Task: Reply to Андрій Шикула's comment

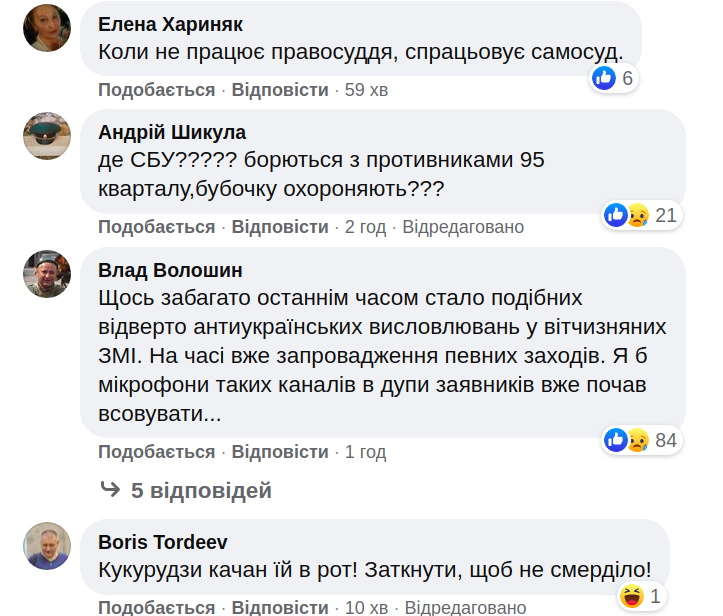Action: tap(280, 227)
